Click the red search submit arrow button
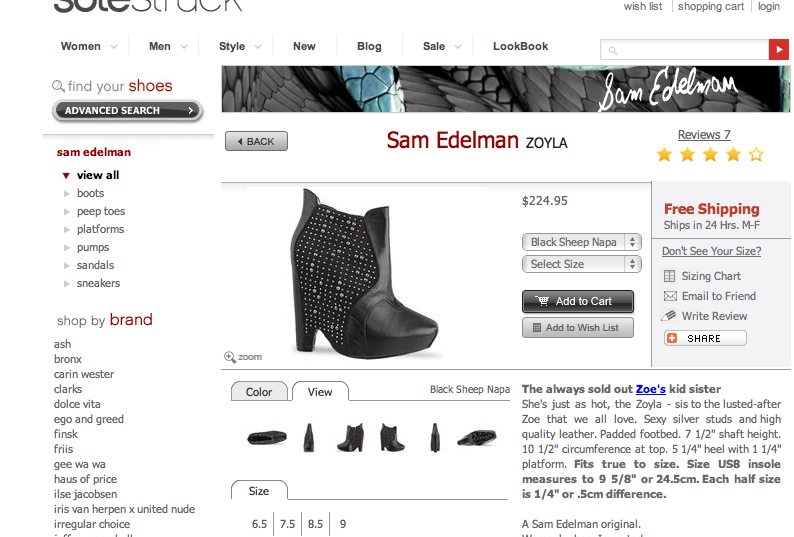Viewport: 794px width, 537px height. tap(778, 50)
